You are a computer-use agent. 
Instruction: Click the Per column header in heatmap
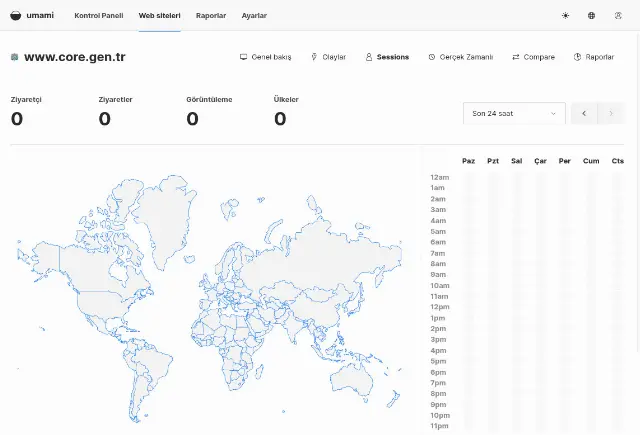click(x=565, y=161)
